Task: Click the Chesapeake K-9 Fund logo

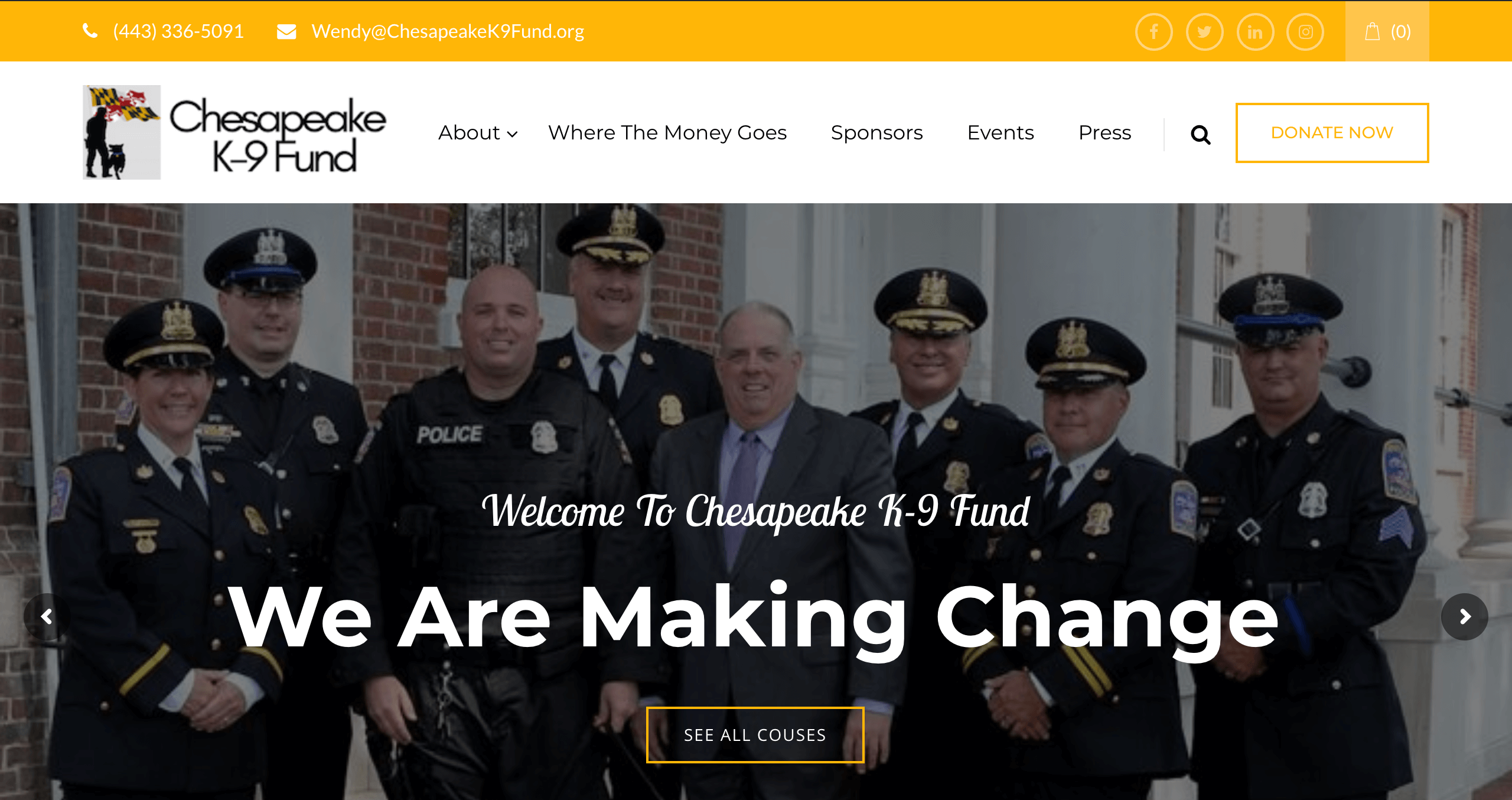Action: 234,132
